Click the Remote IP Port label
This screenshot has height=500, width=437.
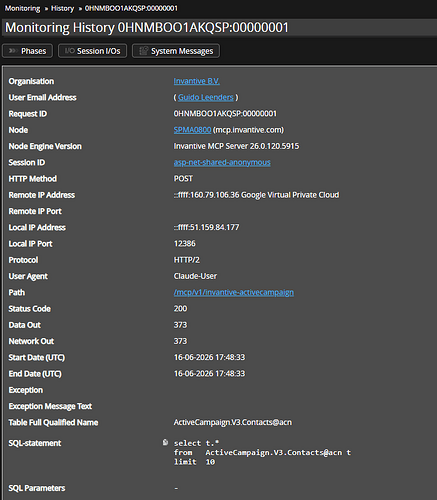click(35, 211)
